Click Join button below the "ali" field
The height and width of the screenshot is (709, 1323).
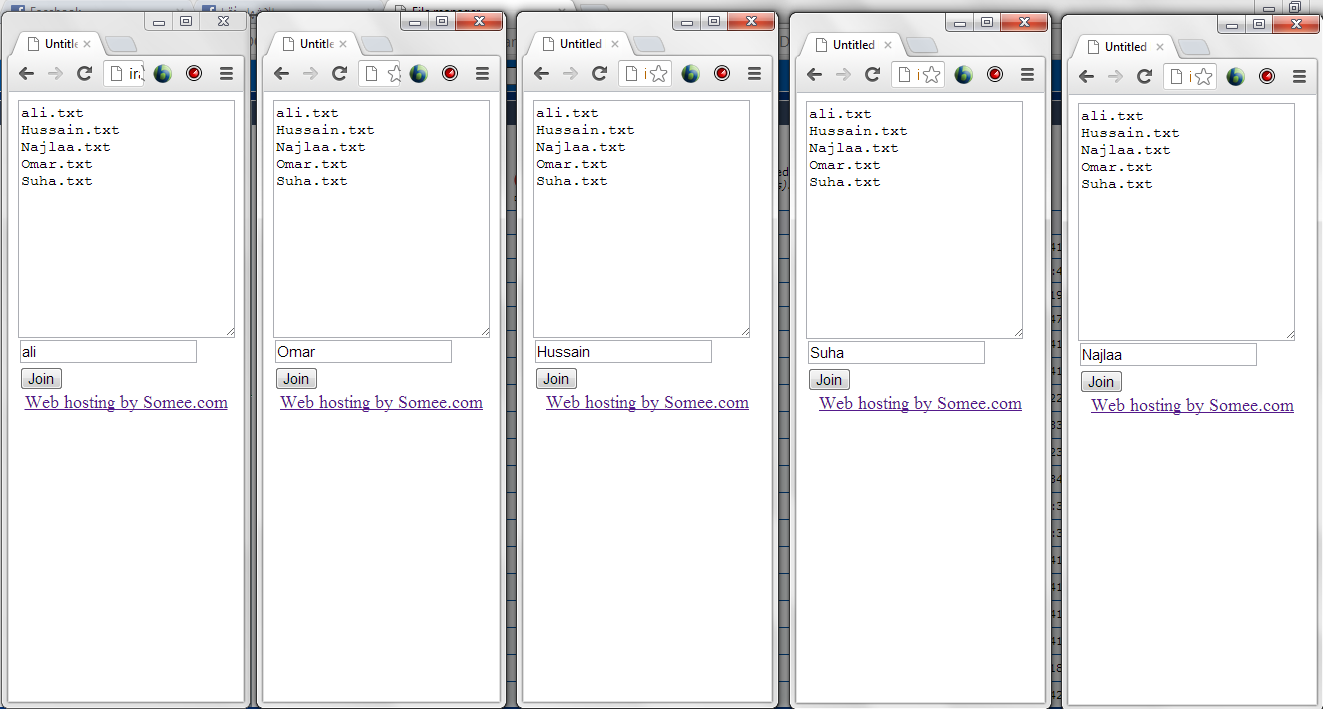pyautogui.click(x=41, y=379)
